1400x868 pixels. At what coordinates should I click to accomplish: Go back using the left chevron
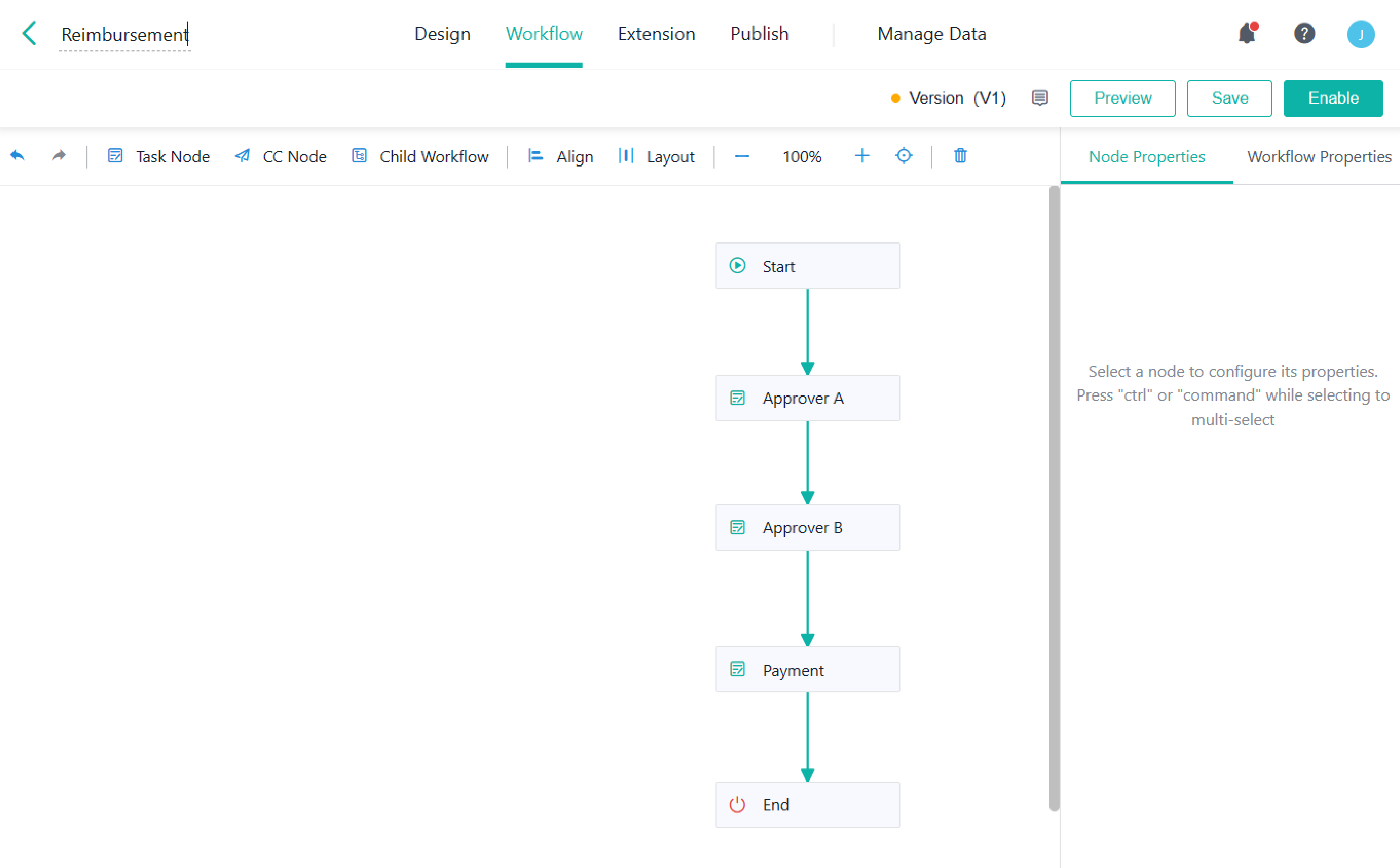[29, 33]
